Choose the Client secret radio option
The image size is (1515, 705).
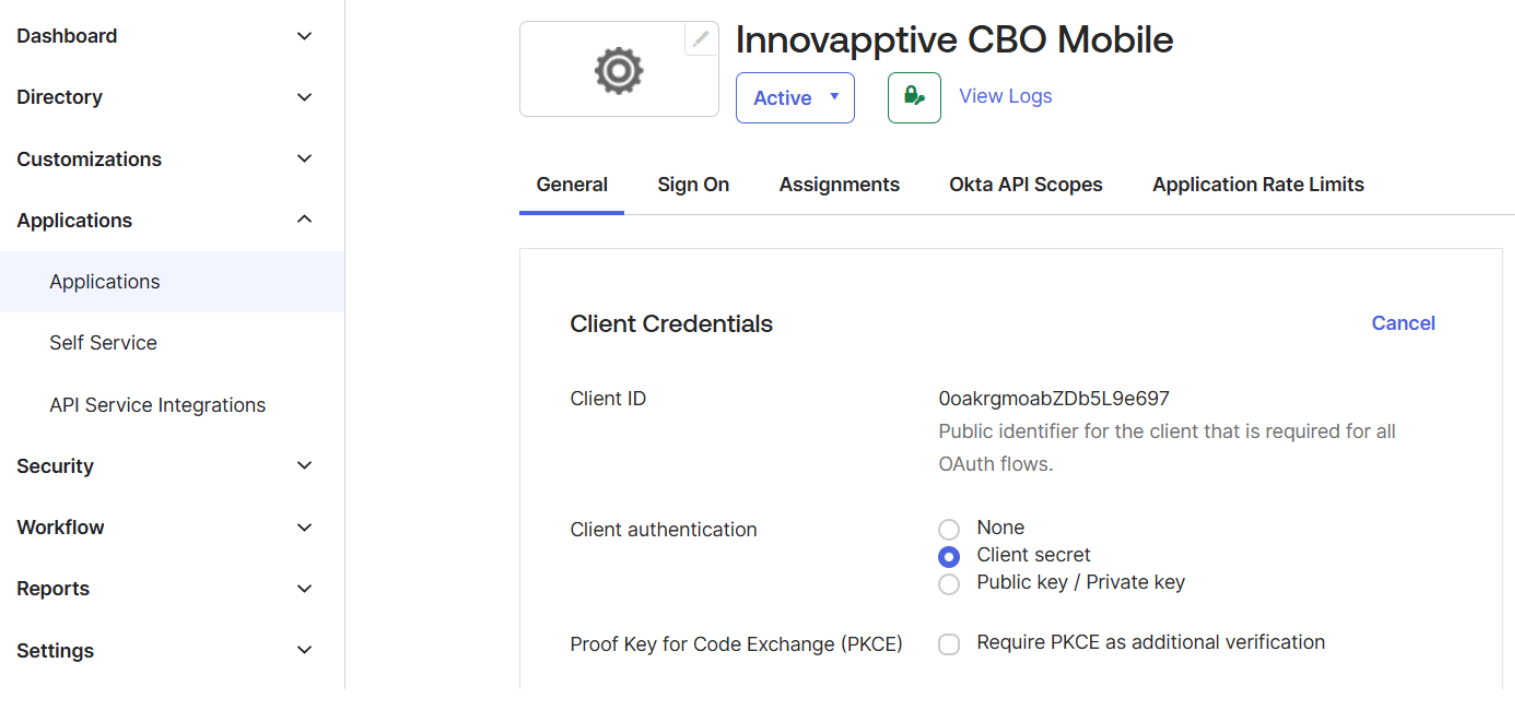coord(949,556)
